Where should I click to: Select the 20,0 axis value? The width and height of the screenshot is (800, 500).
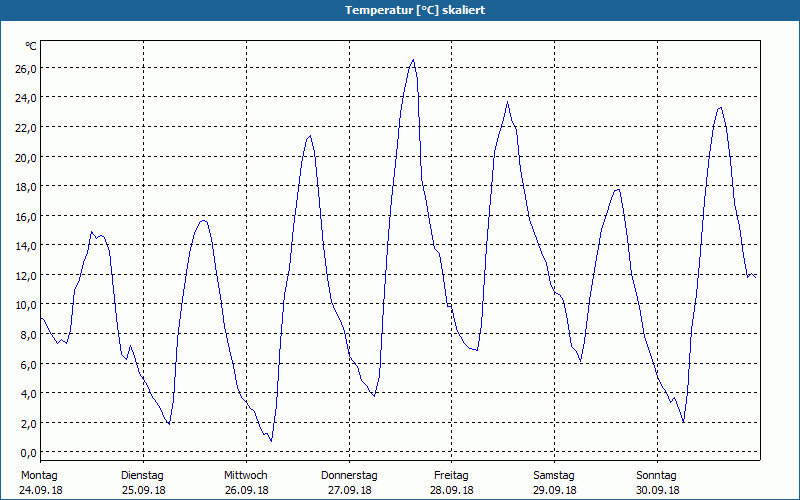click(x=26, y=157)
